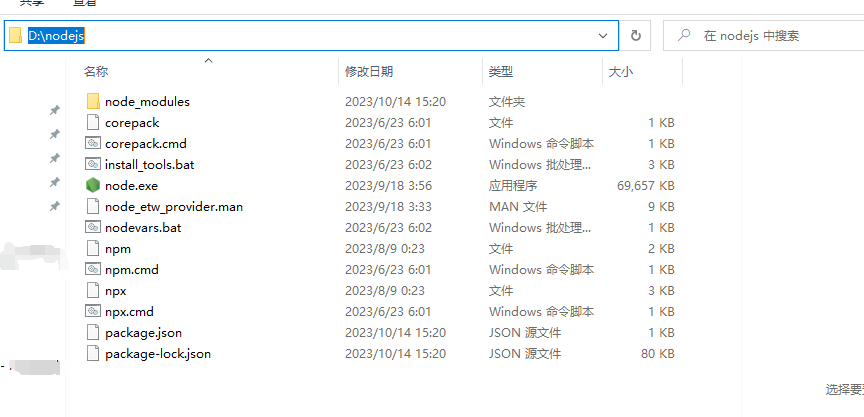Viewport: 864px width, 417px height.
Task: Click the 文件夹 type of node_modules
Action: (506, 102)
